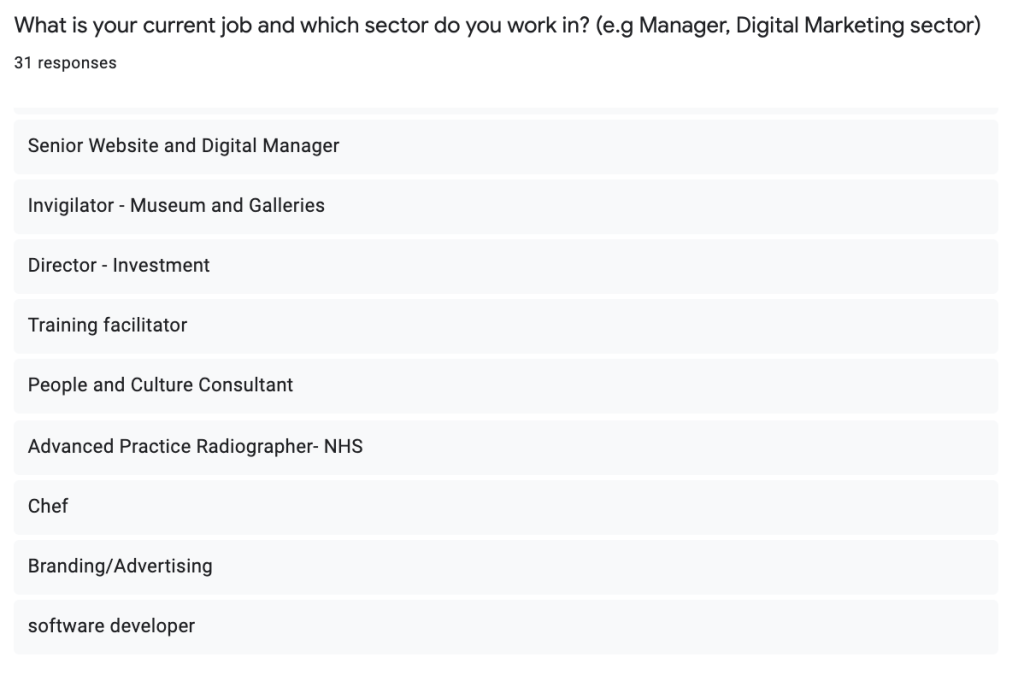1024x675 pixels.
Task: Click the 'Director - Investment' response row
Action: point(119,266)
